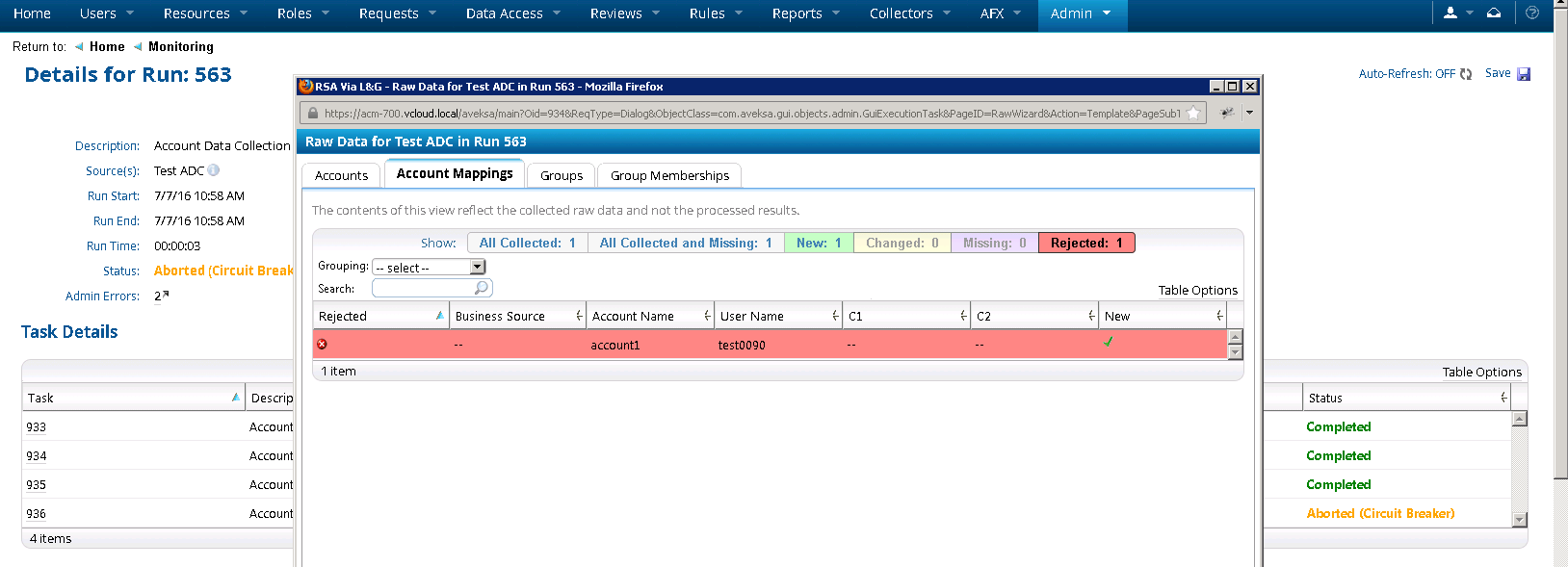The image size is (1568, 567).
Task: Click the info icon beside Test ADC
Action: [214, 170]
